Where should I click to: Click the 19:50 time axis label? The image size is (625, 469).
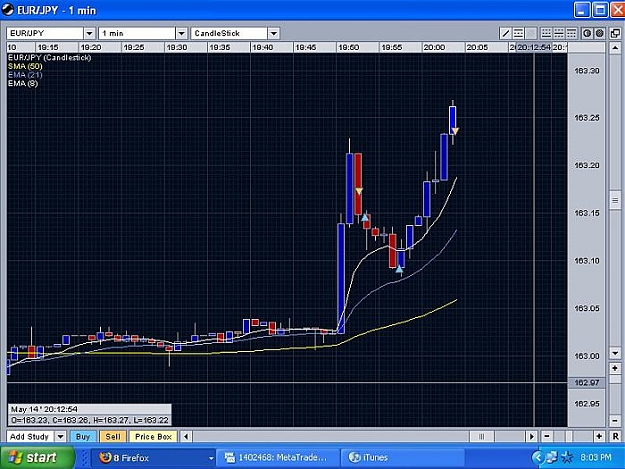(348, 47)
